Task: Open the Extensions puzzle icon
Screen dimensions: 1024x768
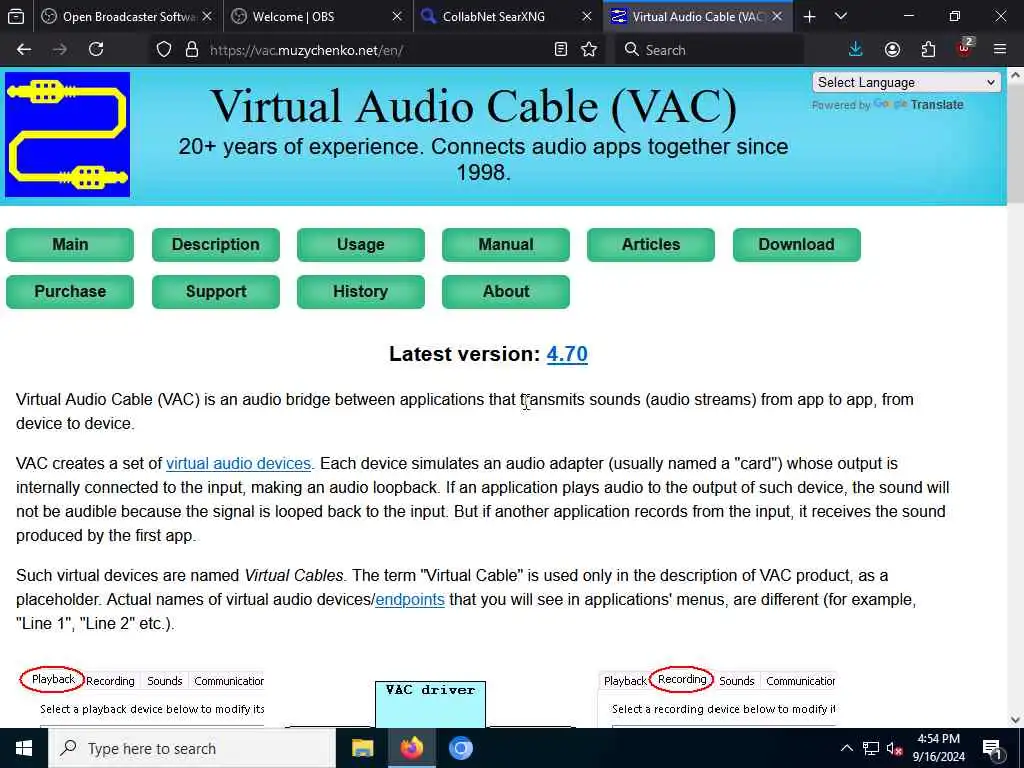Action: [928, 50]
